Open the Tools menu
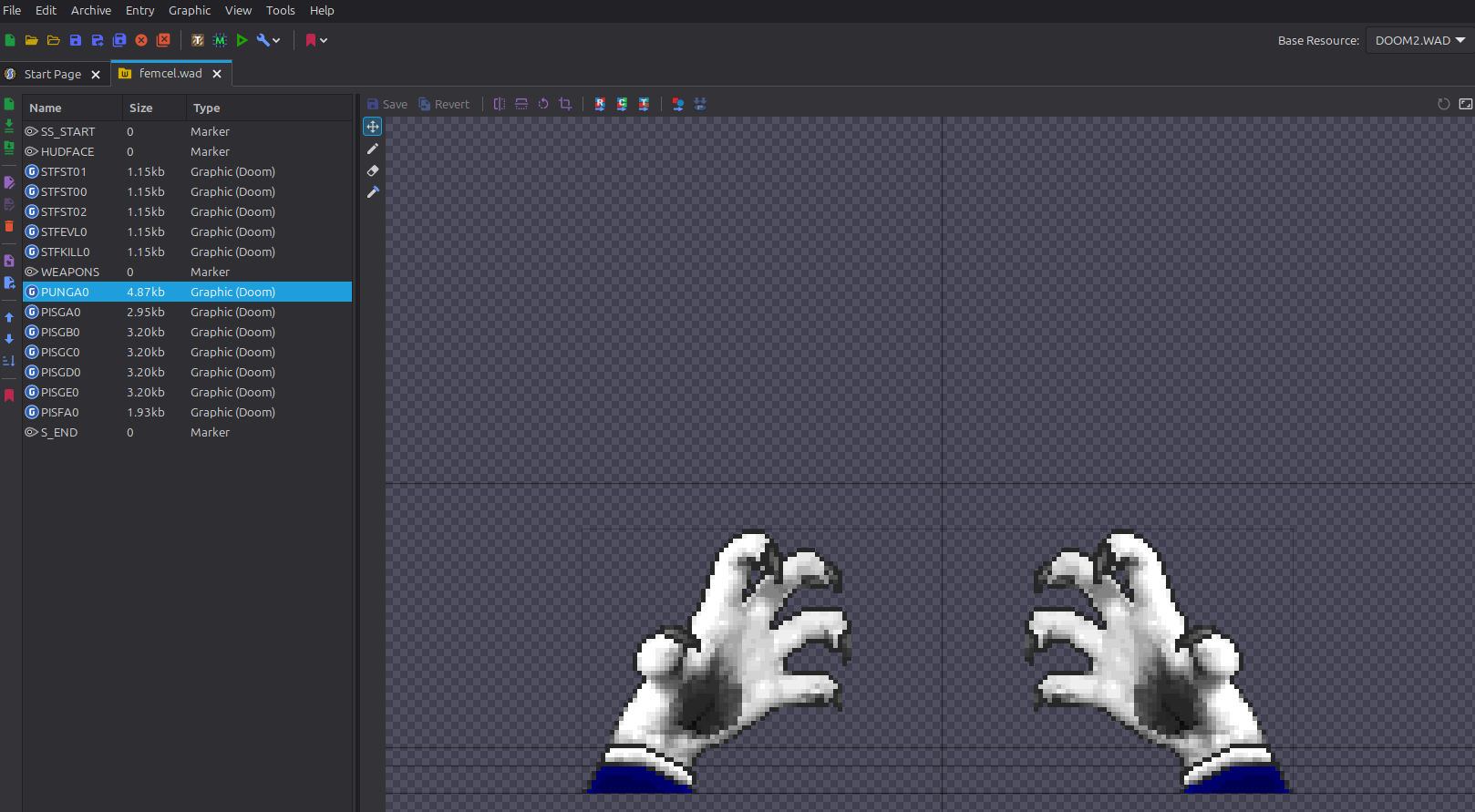The image size is (1475, 812). [x=281, y=10]
